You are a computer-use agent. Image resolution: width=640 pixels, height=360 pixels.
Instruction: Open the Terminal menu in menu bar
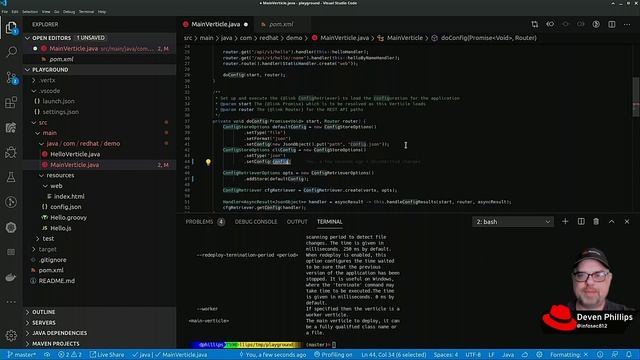(86, 12)
